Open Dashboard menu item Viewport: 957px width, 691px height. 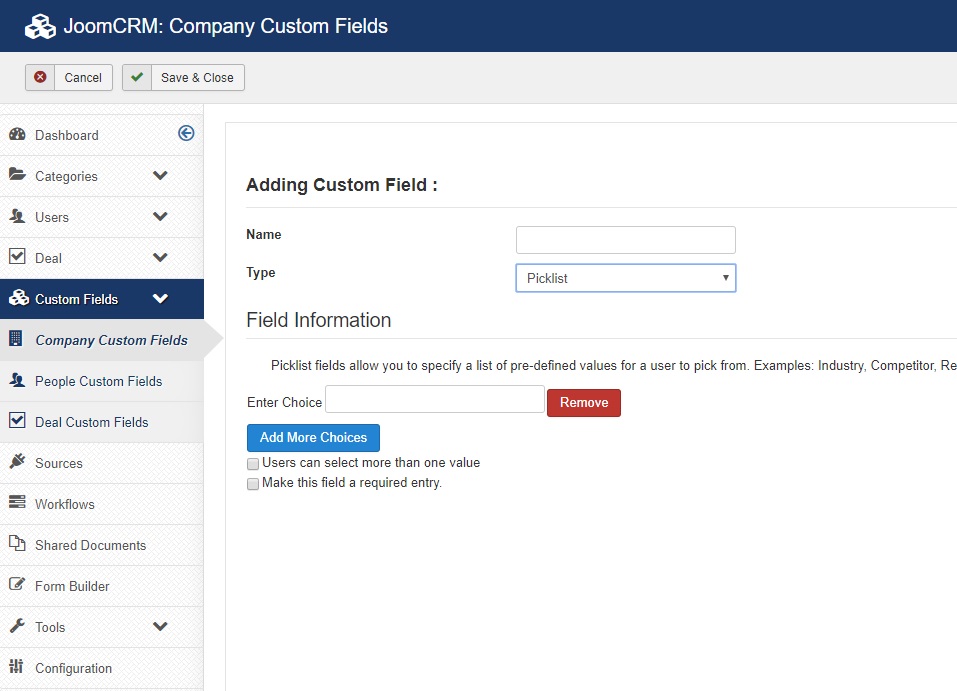(101, 135)
